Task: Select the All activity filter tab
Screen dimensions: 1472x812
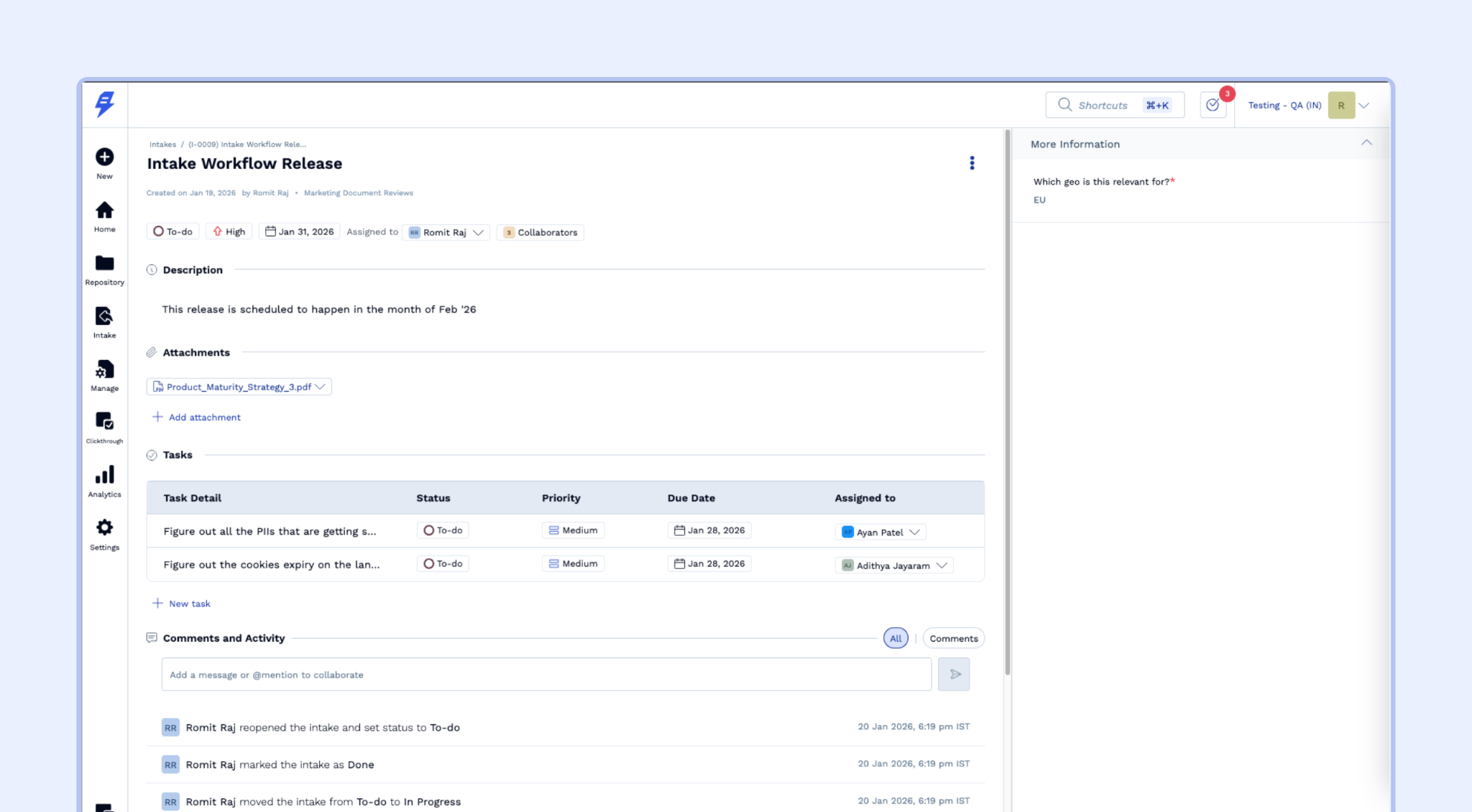Action: (895, 638)
